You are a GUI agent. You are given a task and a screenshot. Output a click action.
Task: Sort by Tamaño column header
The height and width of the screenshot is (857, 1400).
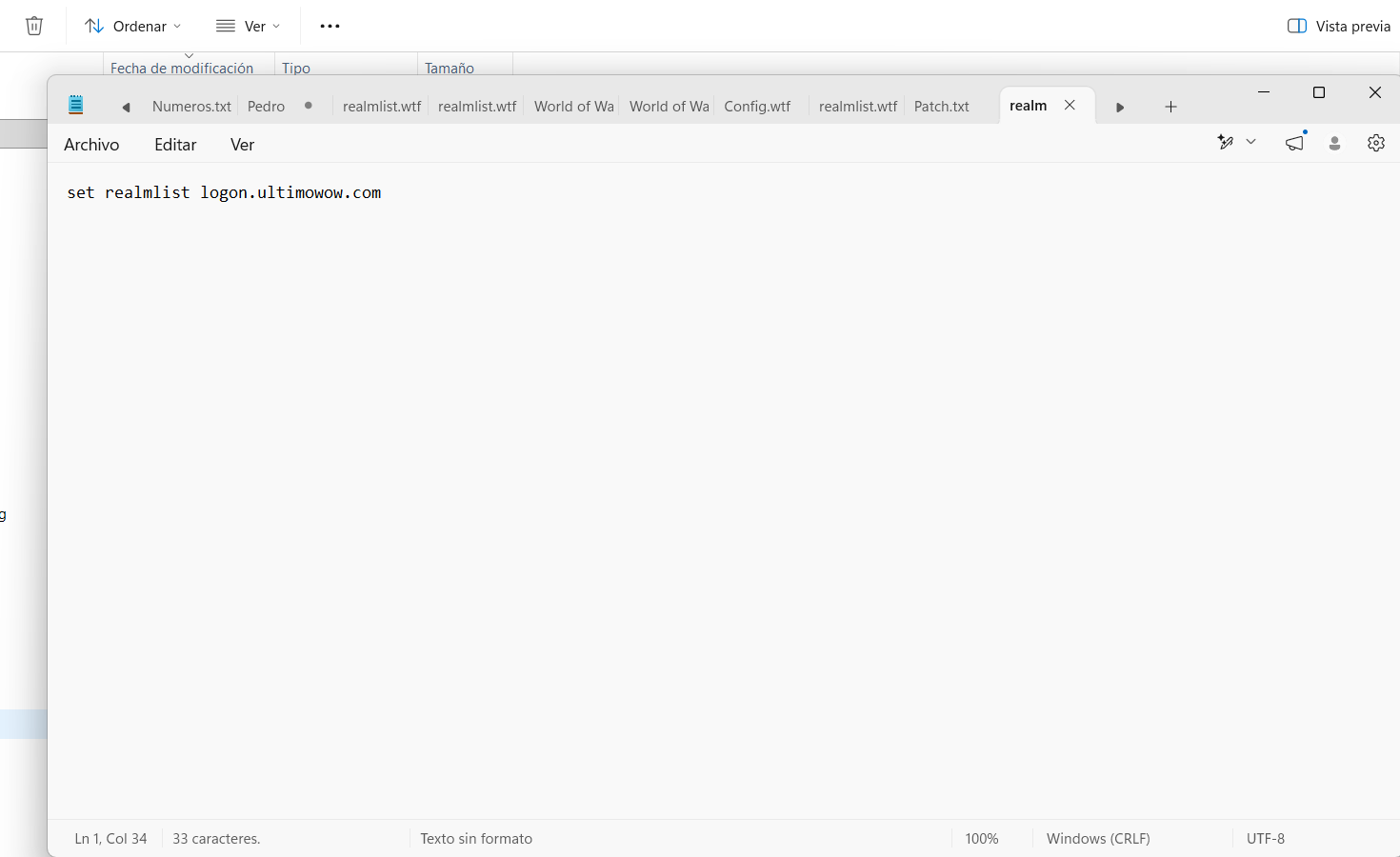point(450,68)
